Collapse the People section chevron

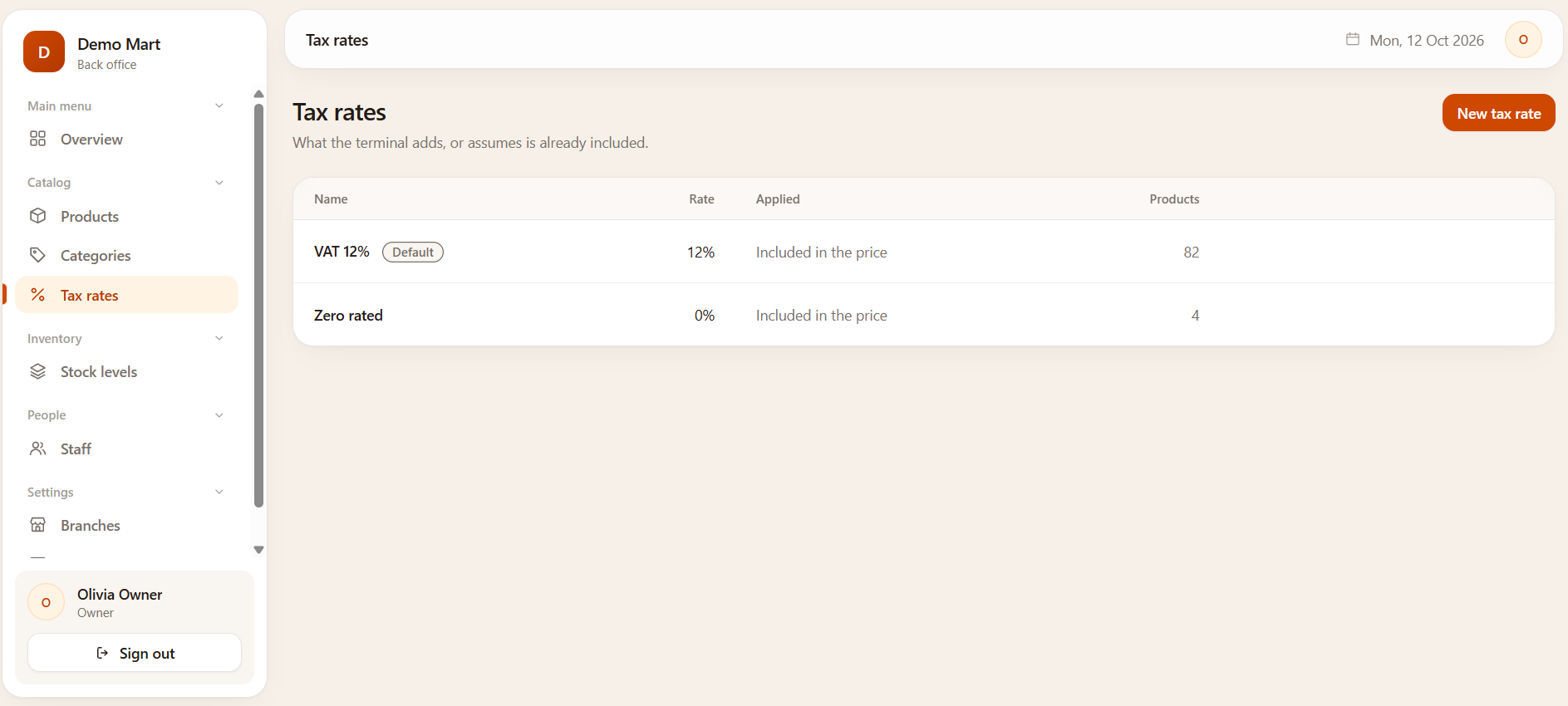pyautogui.click(x=219, y=415)
